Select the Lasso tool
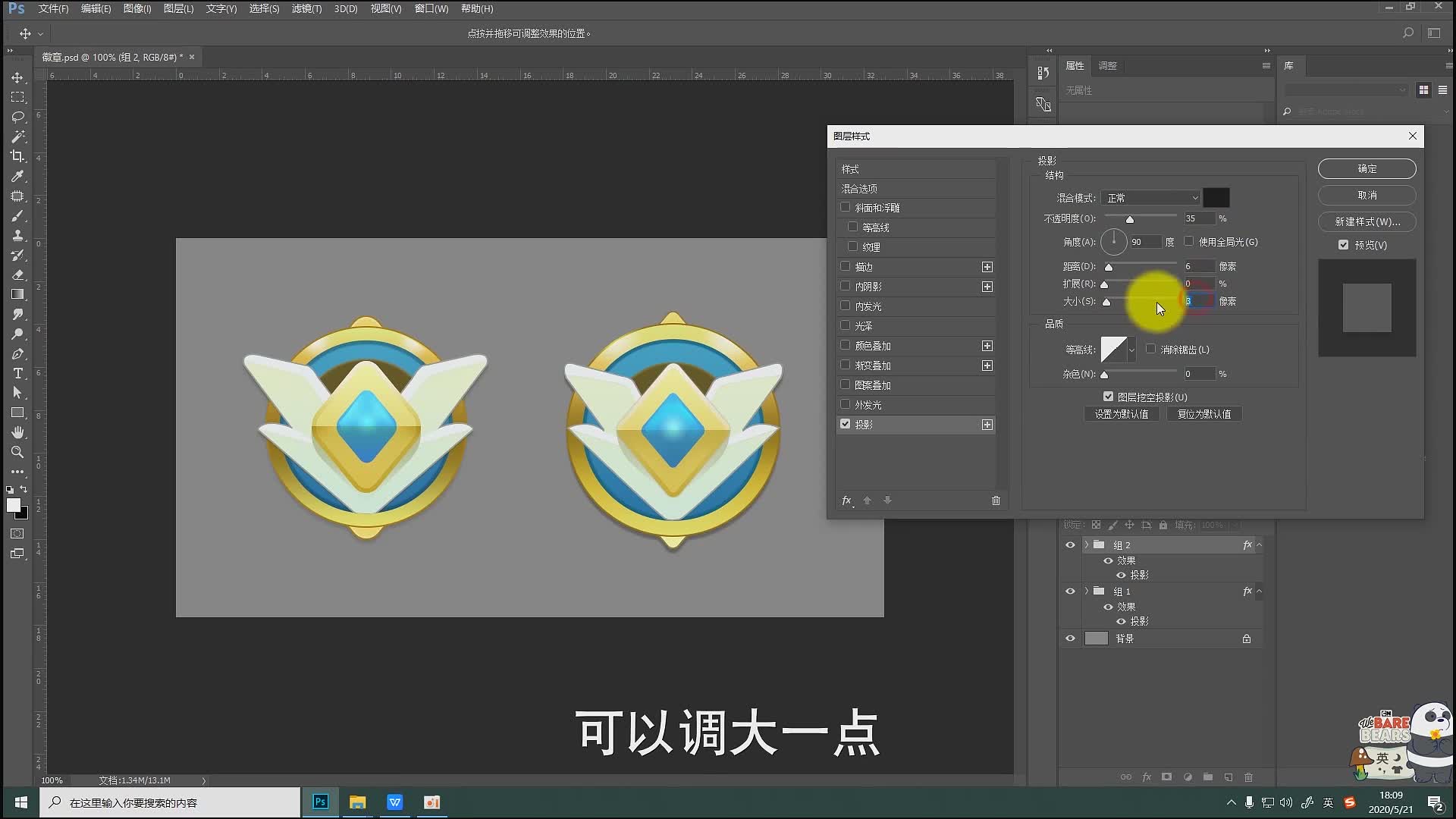Viewport: 1456px width, 819px height. pos(17,117)
